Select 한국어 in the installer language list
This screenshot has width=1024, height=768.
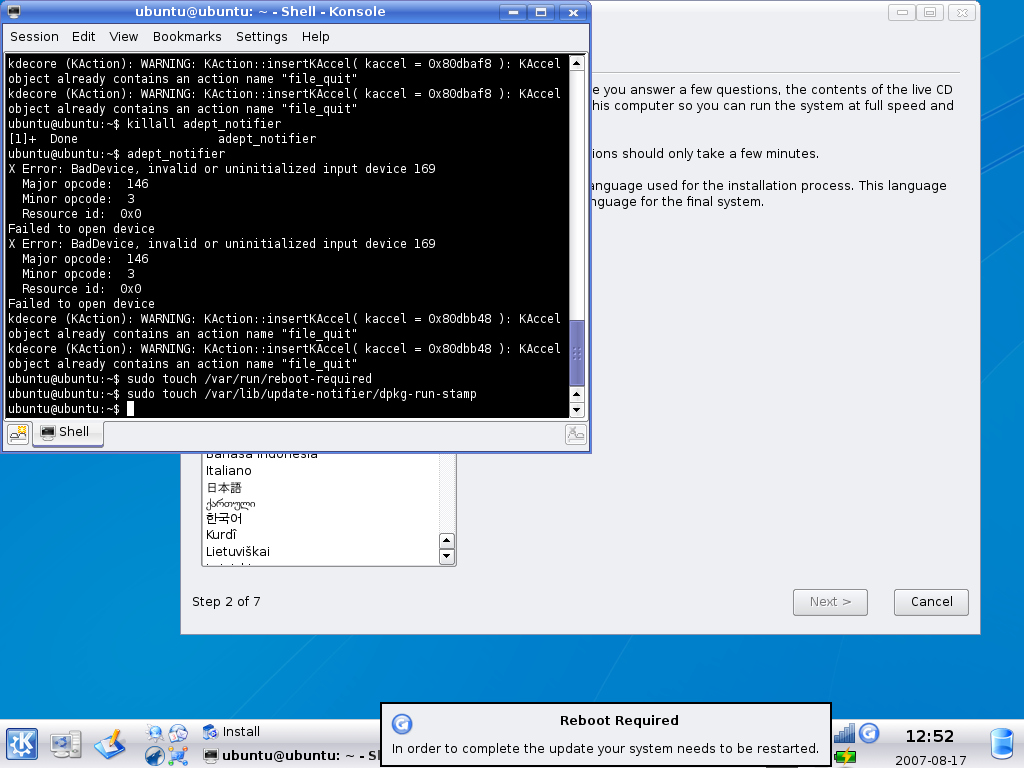point(224,519)
